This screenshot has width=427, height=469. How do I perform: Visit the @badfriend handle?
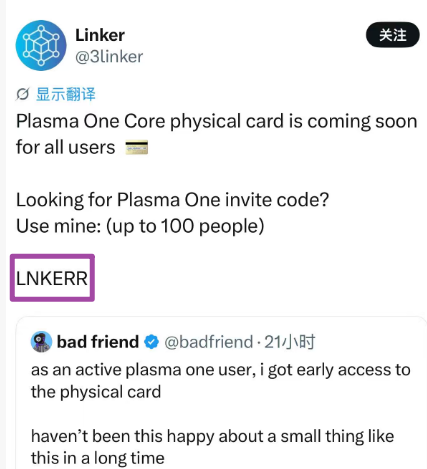(209, 342)
